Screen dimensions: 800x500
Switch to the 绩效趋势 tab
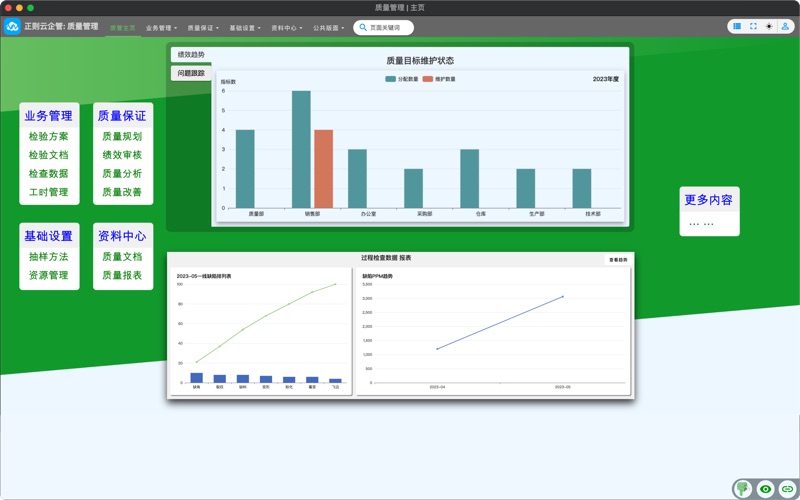(191, 55)
